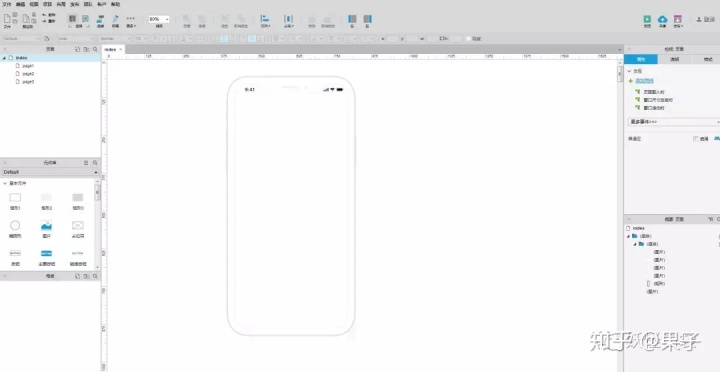Collapse the index page tree arrow

tap(4, 58)
